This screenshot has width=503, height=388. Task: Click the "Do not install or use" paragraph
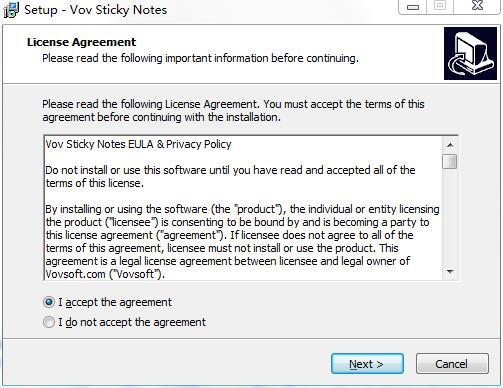click(230, 177)
